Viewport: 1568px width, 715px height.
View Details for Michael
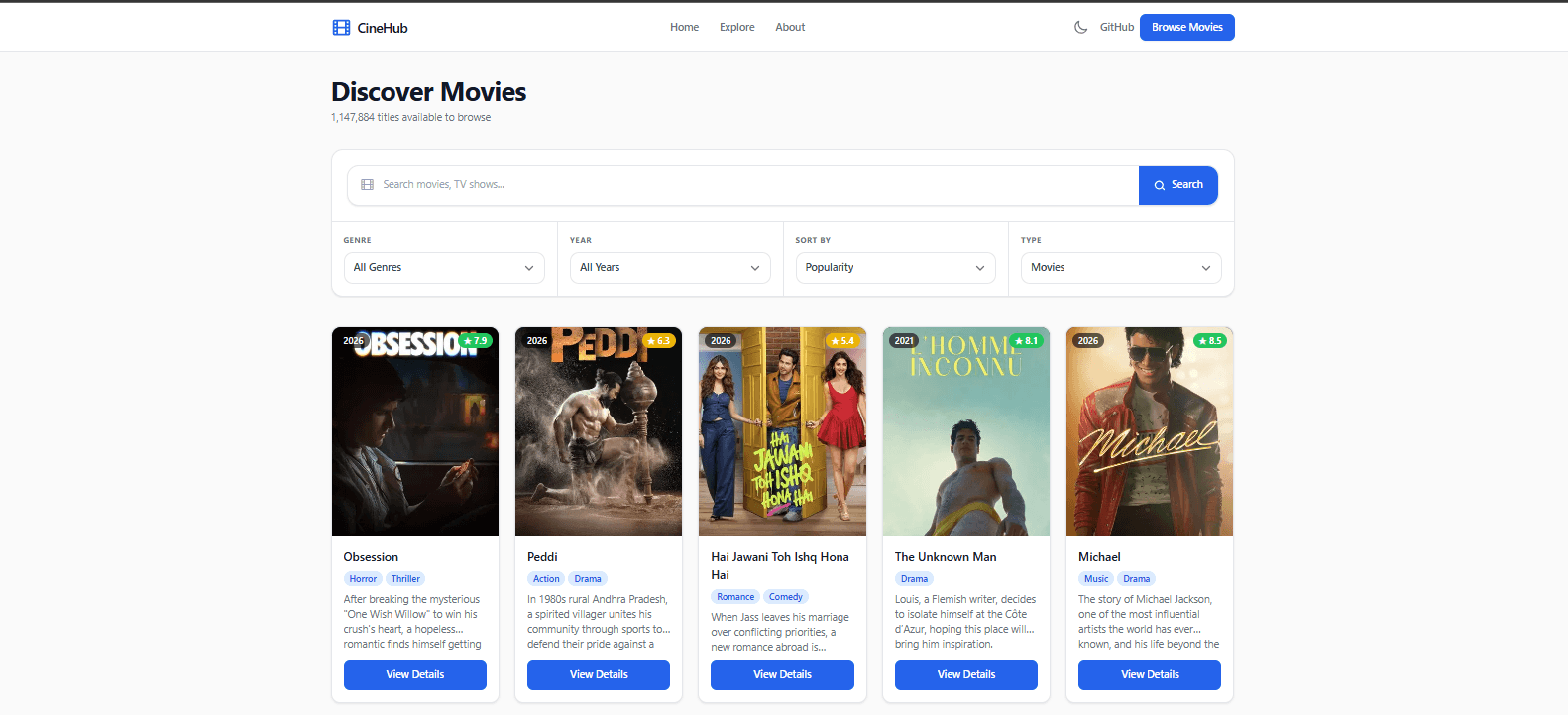[1150, 675]
